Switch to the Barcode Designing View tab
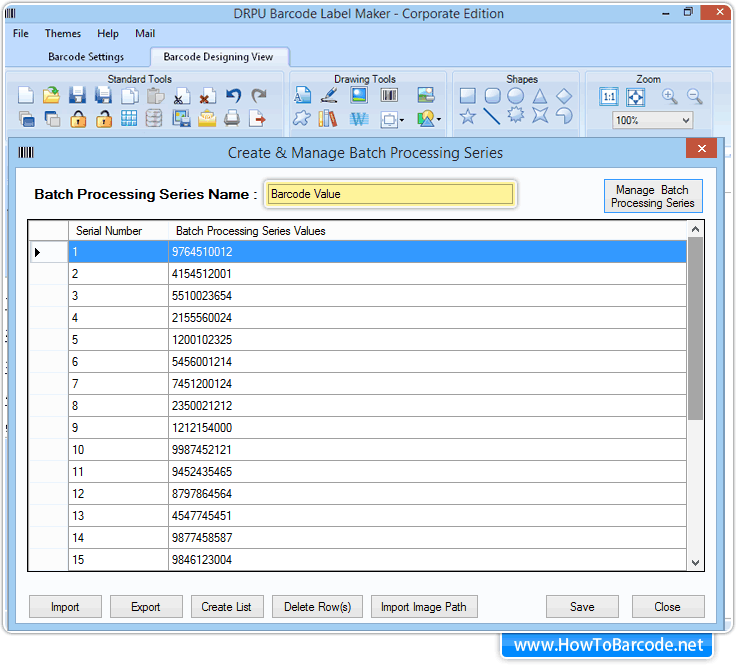Viewport: 736px width, 665px height. (x=218, y=57)
